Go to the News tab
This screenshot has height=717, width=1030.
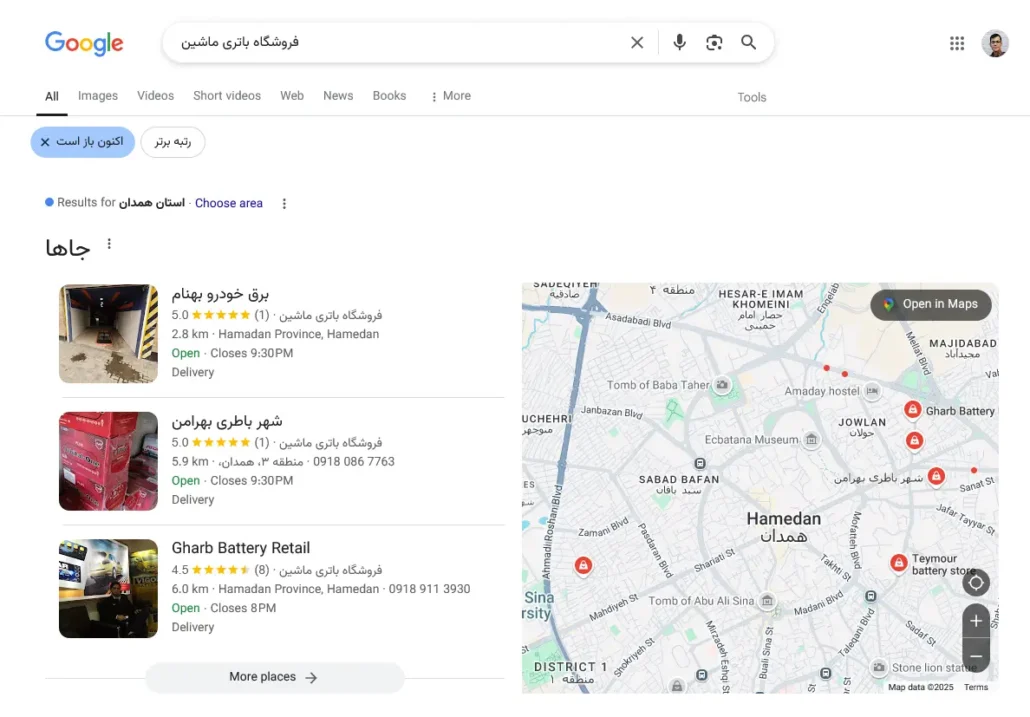338,96
